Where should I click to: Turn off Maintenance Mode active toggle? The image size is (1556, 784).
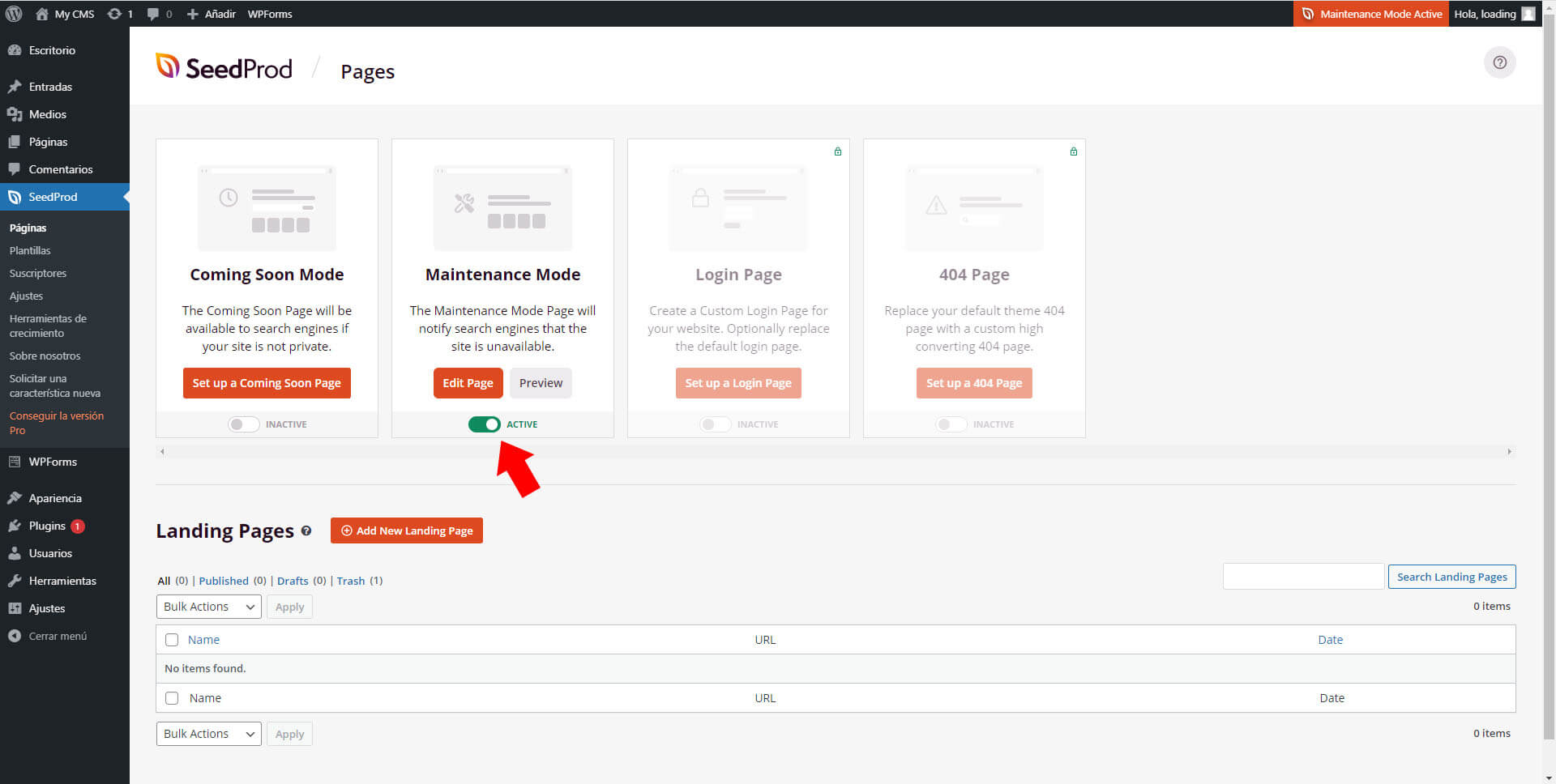pos(484,424)
